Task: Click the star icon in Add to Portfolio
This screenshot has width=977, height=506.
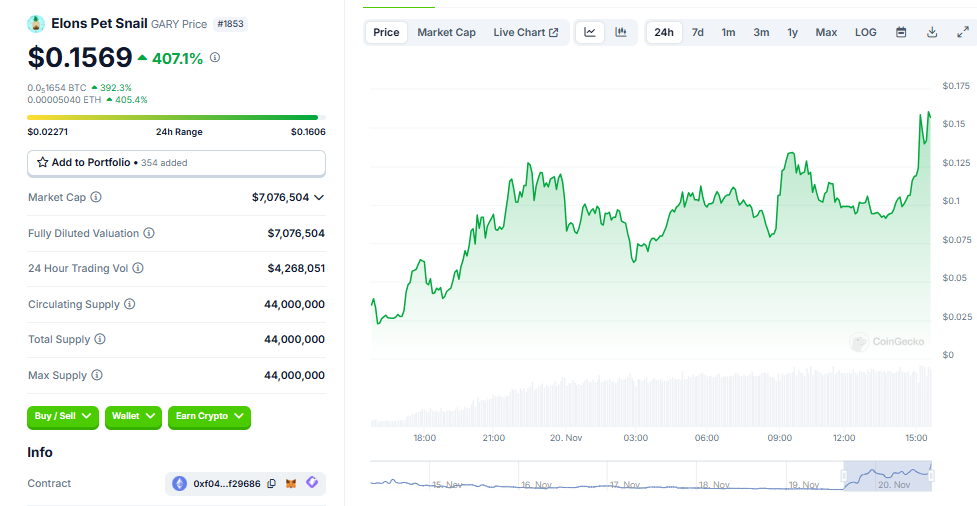Action: tap(42, 162)
